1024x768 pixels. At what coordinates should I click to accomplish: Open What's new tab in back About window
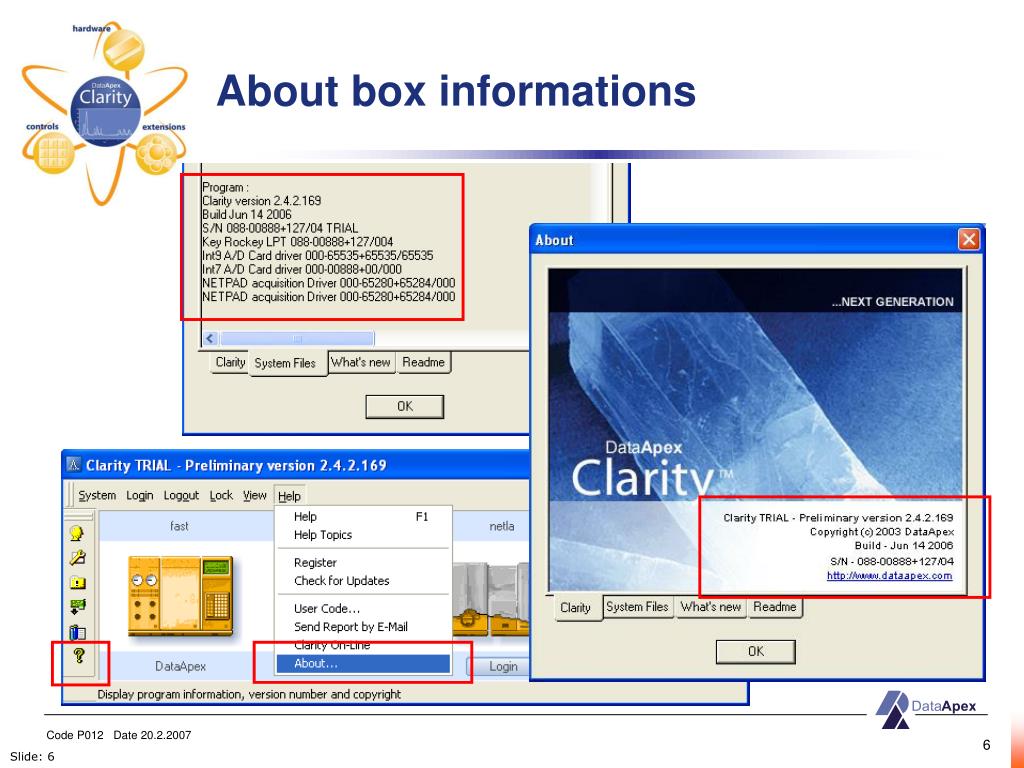click(360, 362)
